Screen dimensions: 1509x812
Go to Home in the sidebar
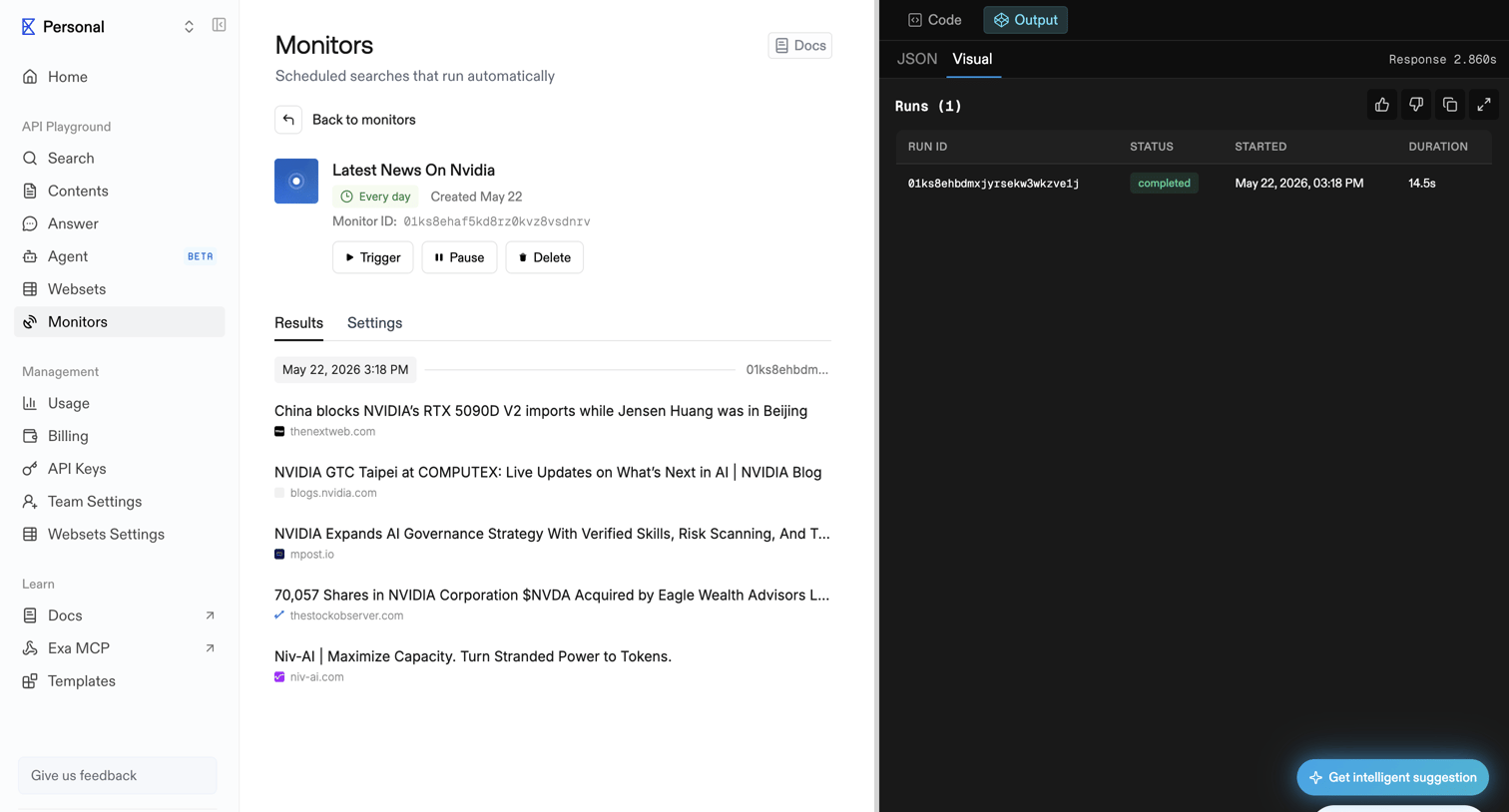120,77
